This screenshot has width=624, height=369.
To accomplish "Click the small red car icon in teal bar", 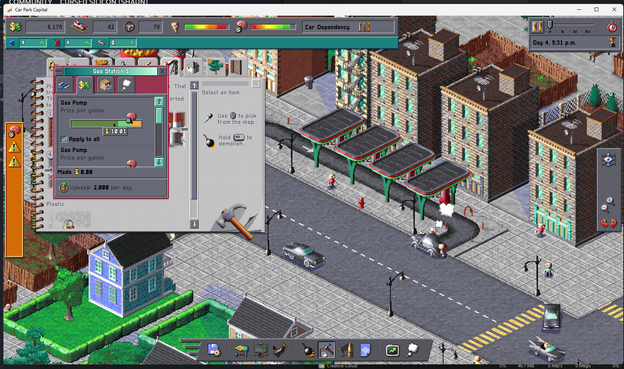I will coord(102,43).
